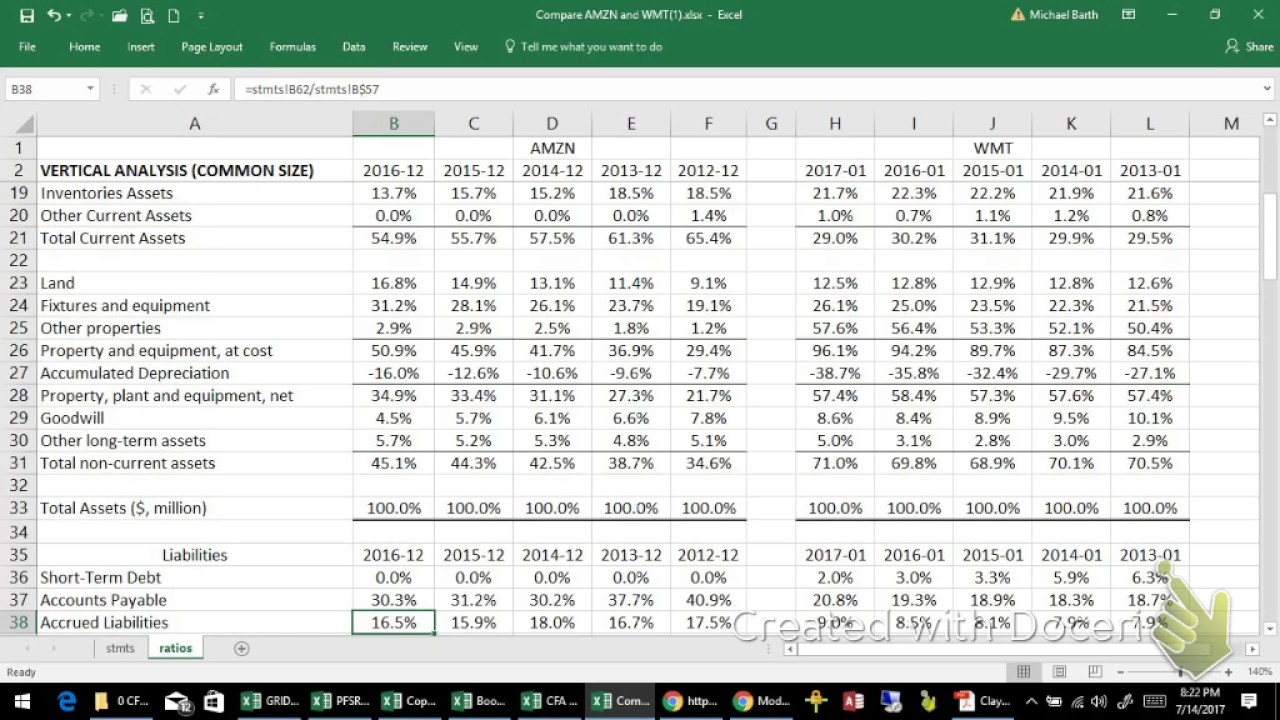This screenshot has height=720, width=1280.
Task: Open the Data ribbon tab
Action: [354, 47]
